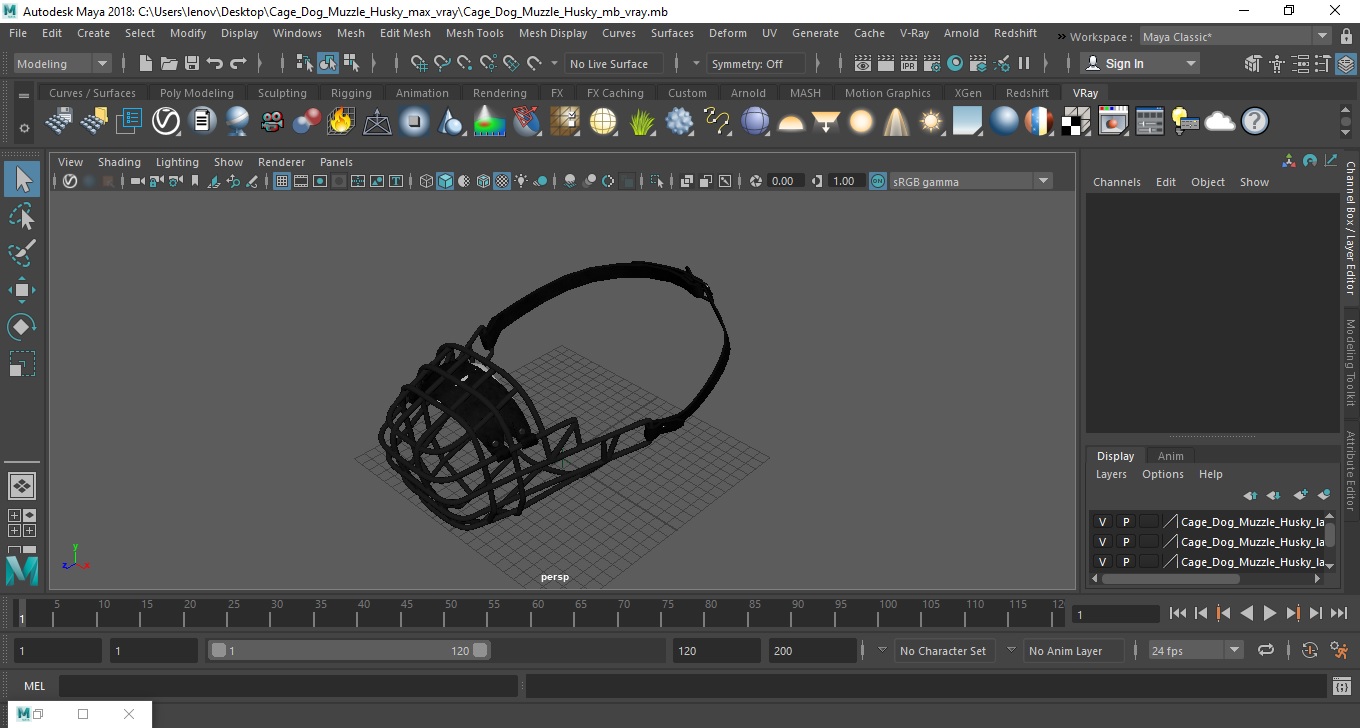Redo the action with the forward arrow icon
1360x728 pixels.
click(x=238, y=63)
